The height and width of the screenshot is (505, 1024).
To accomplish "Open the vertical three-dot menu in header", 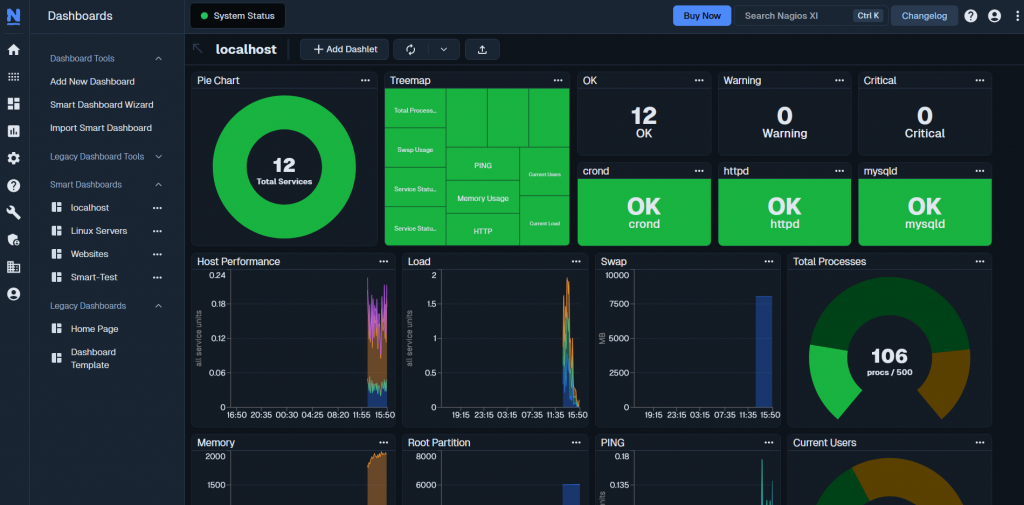I will (x=1013, y=16).
